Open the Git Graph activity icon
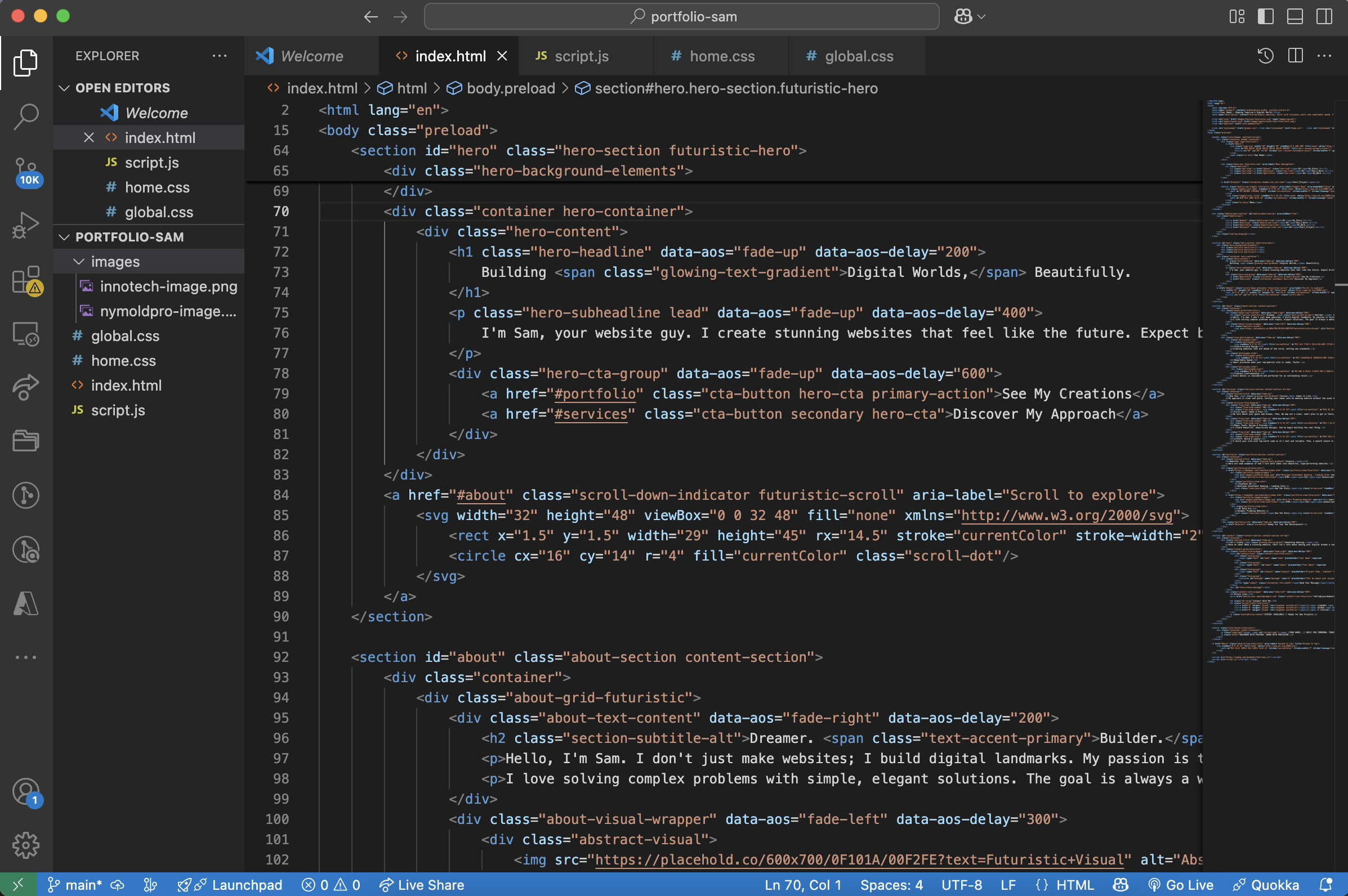This screenshot has width=1348, height=896. pos(26,495)
